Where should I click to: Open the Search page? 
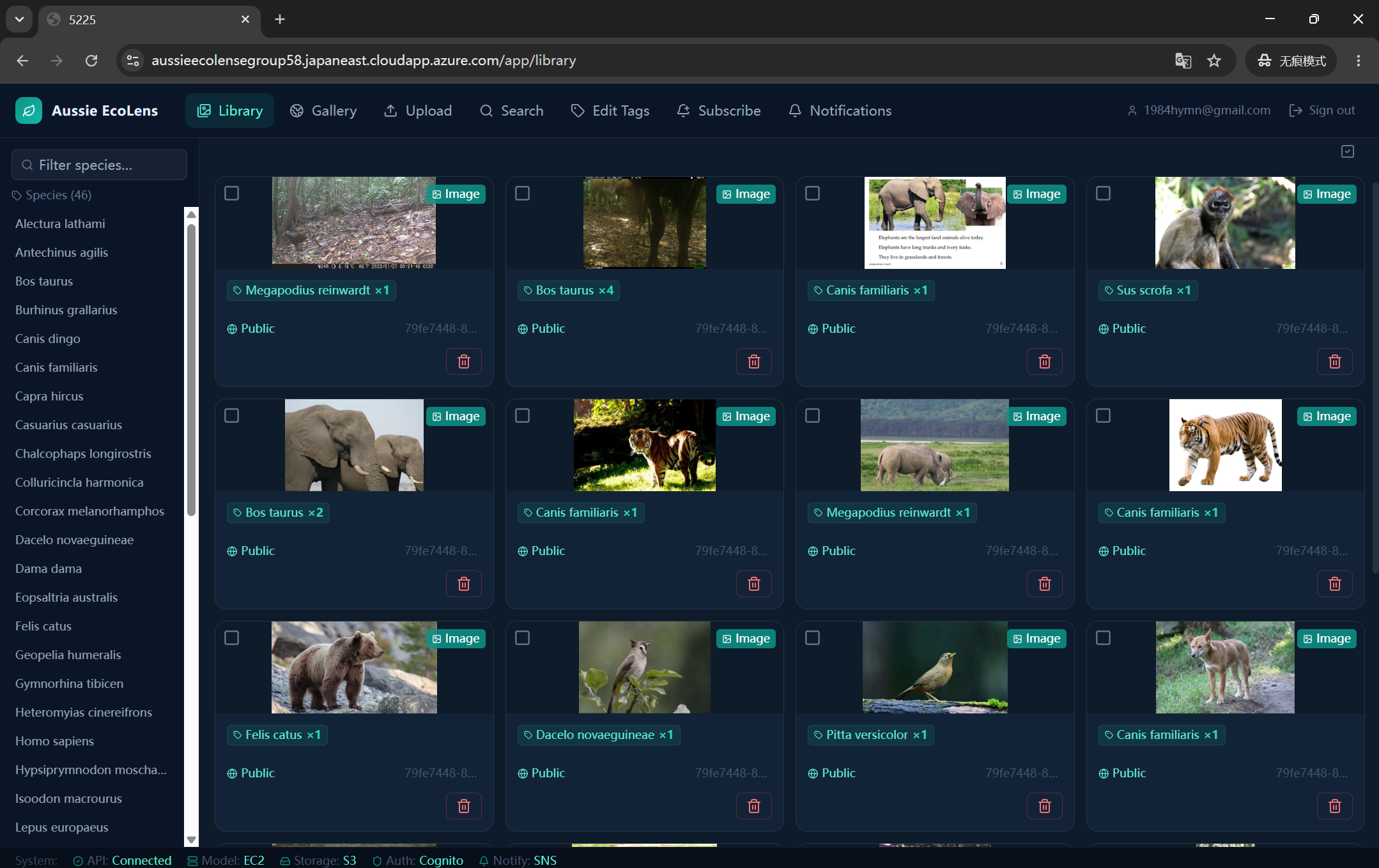click(x=512, y=110)
